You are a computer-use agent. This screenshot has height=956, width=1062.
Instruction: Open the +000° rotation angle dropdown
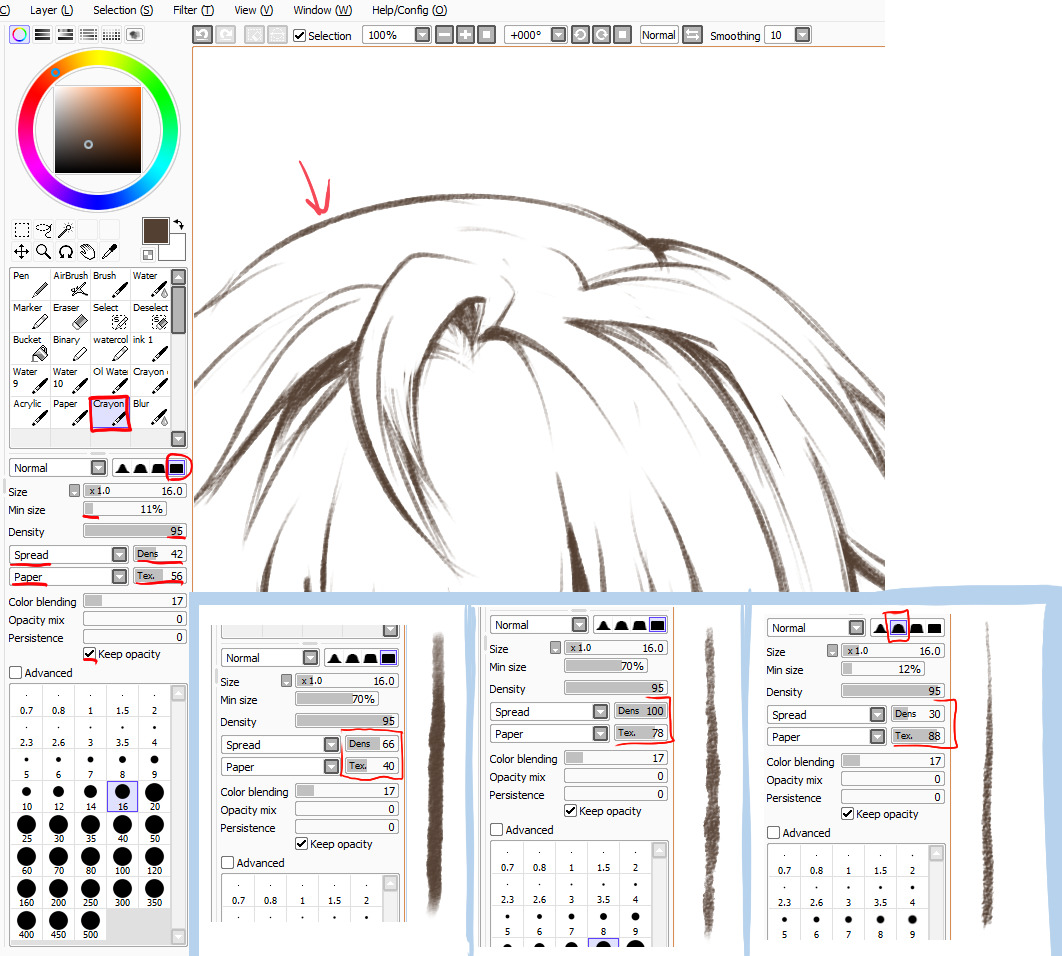558,35
